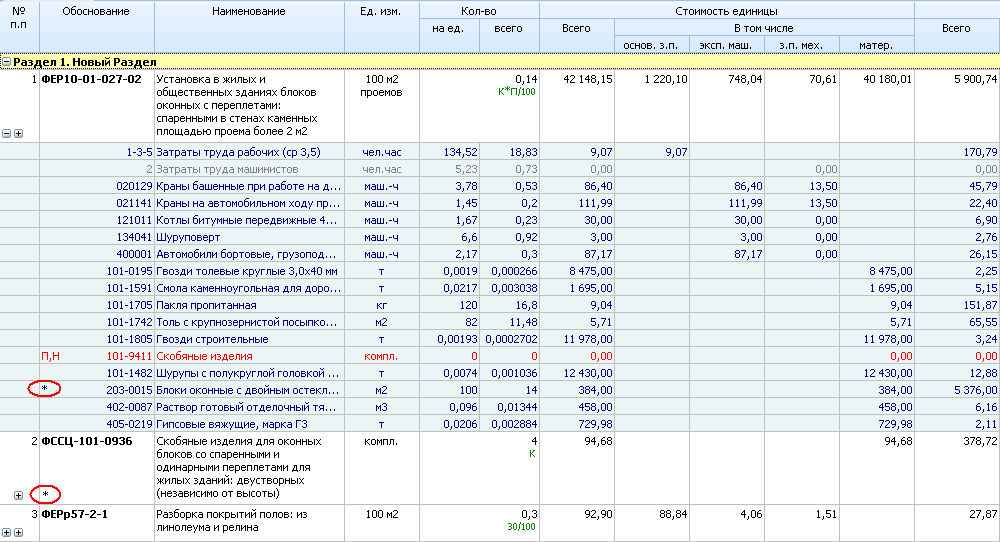1000x542 pixels.
Task: Select position code 'ФЕР10-01-027-02'
Action: click(x=91, y=80)
